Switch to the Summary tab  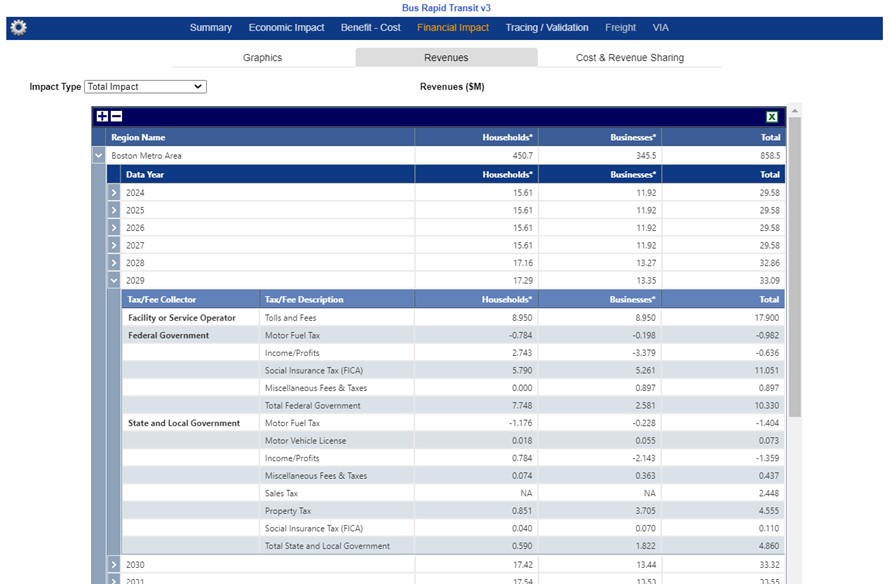[x=210, y=28]
